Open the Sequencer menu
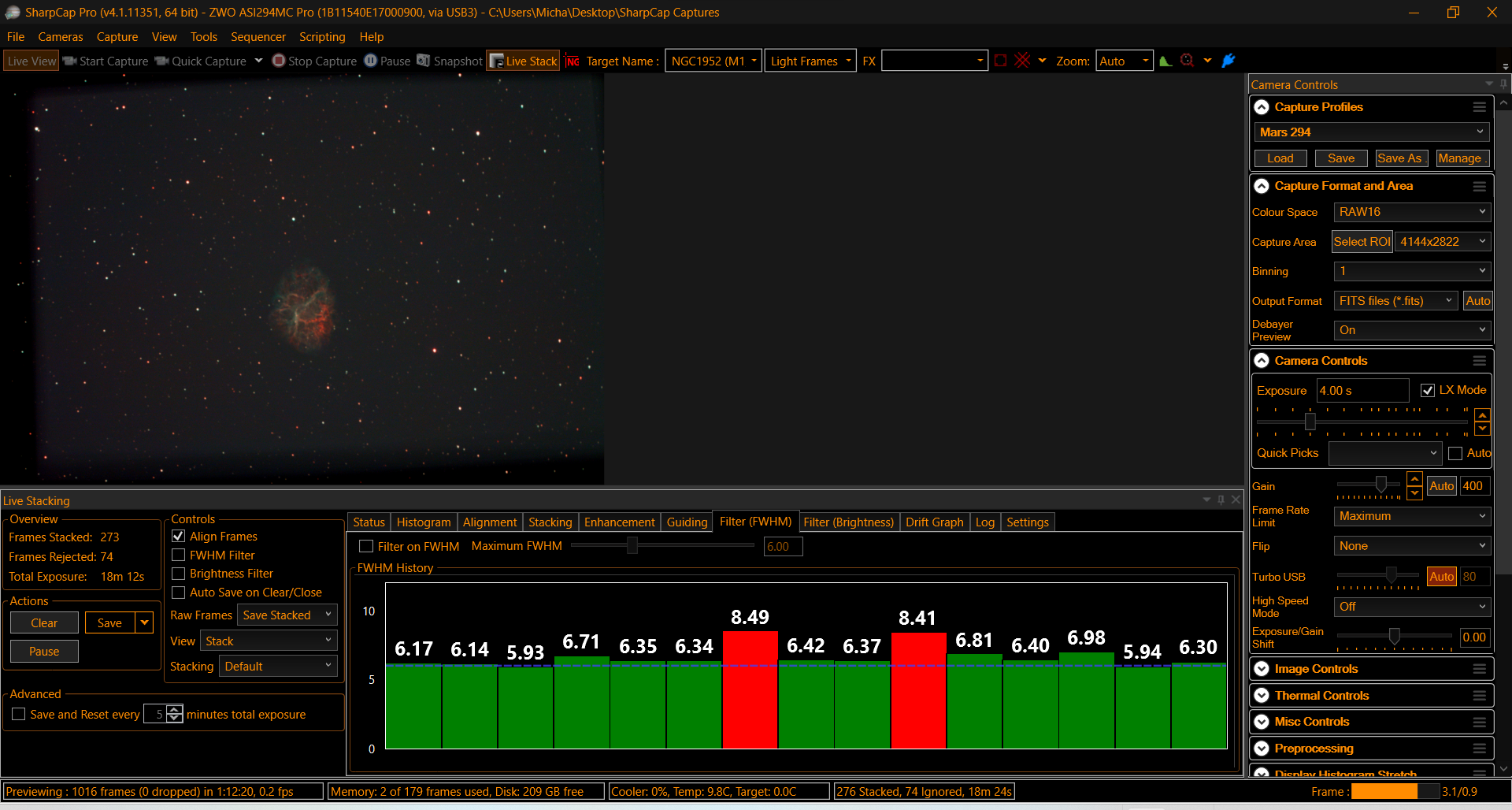 click(258, 37)
